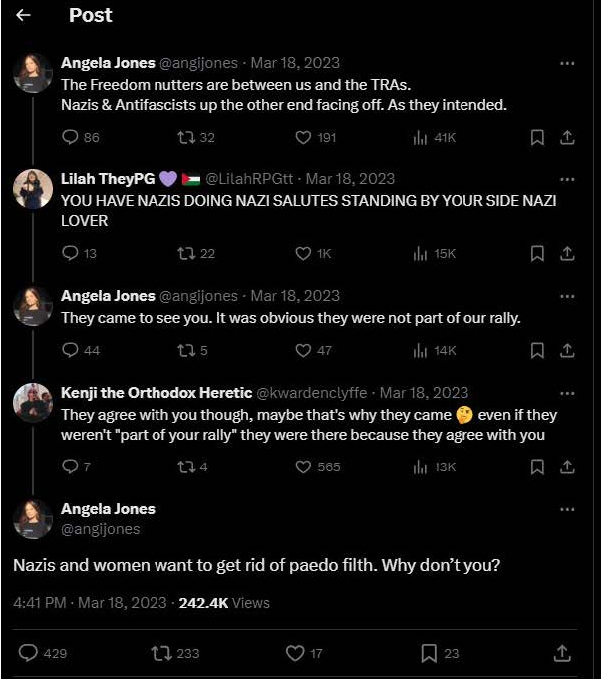The image size is (601, 679).
Task: Open Angela Jones's avatar on main post
Action: (x=32, y=519)
